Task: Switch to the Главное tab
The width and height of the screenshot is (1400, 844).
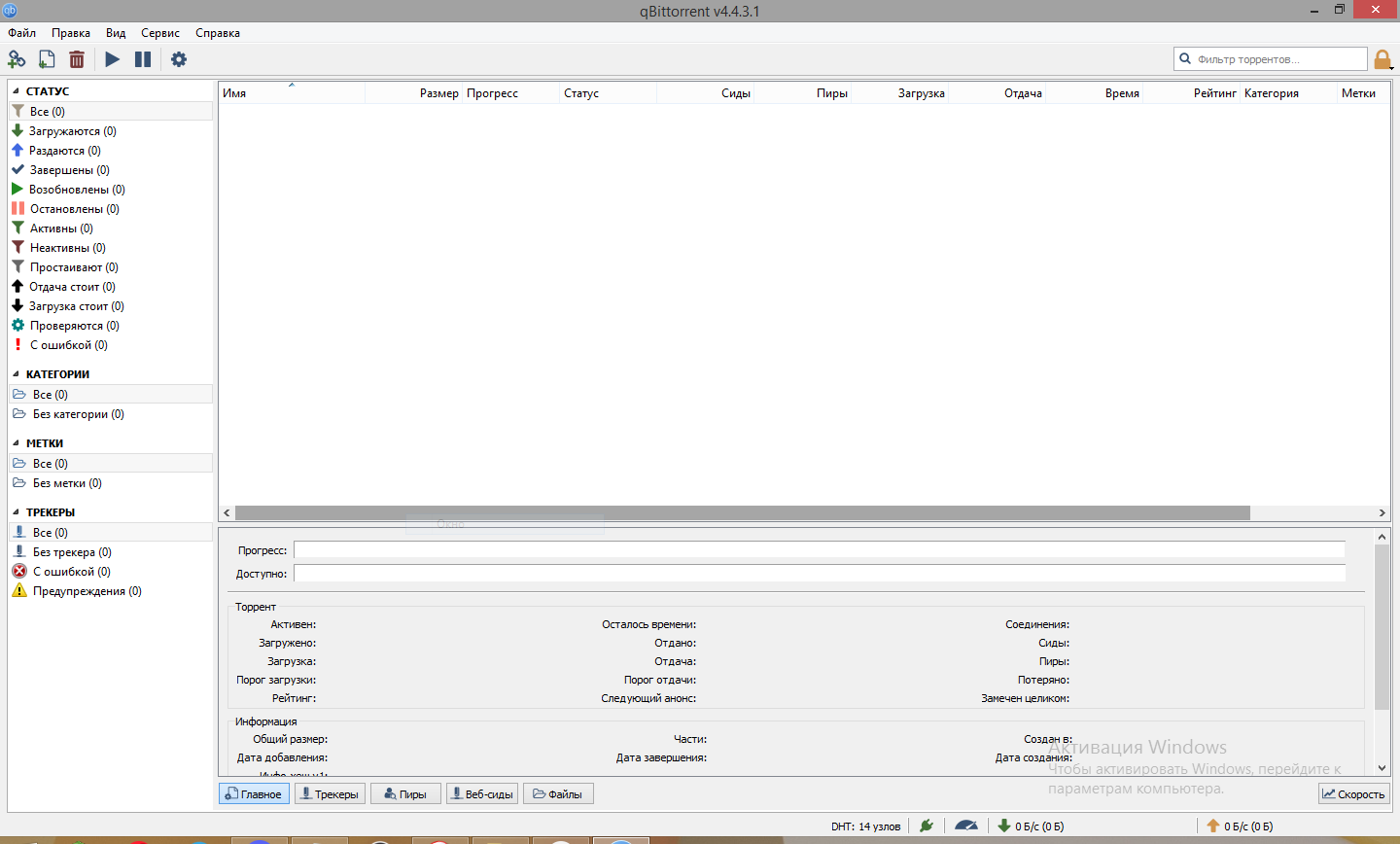Action: pyautogui.click(x=254, y=794)
